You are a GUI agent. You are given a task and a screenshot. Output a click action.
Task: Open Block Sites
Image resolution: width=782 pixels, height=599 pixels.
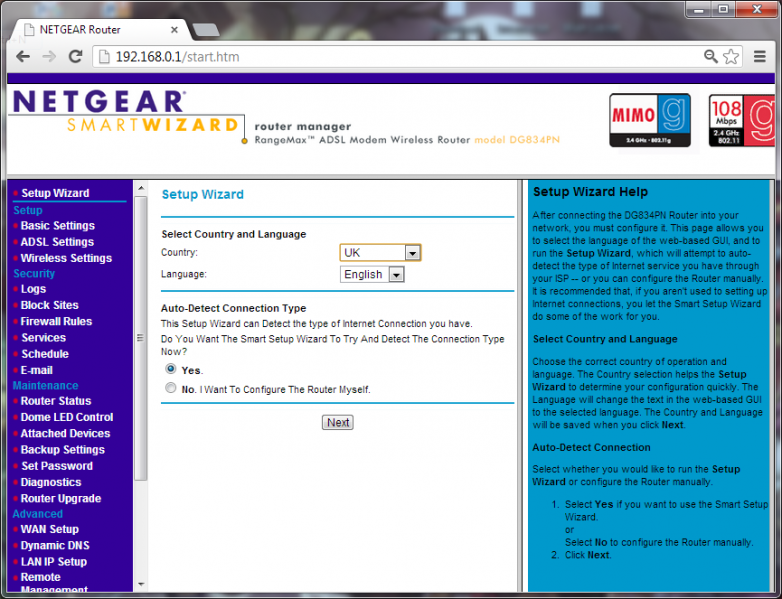coord(49,305)
